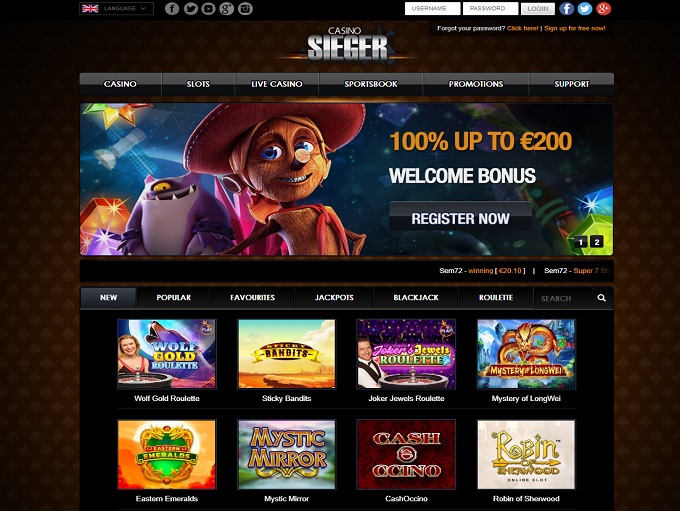Click the Register Now button

461,216
